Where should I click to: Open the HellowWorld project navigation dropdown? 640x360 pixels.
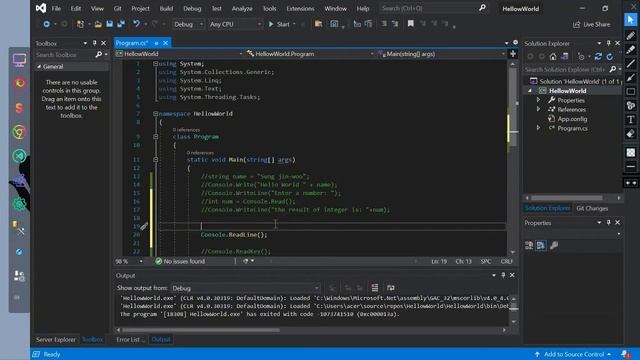pos(179,54)
